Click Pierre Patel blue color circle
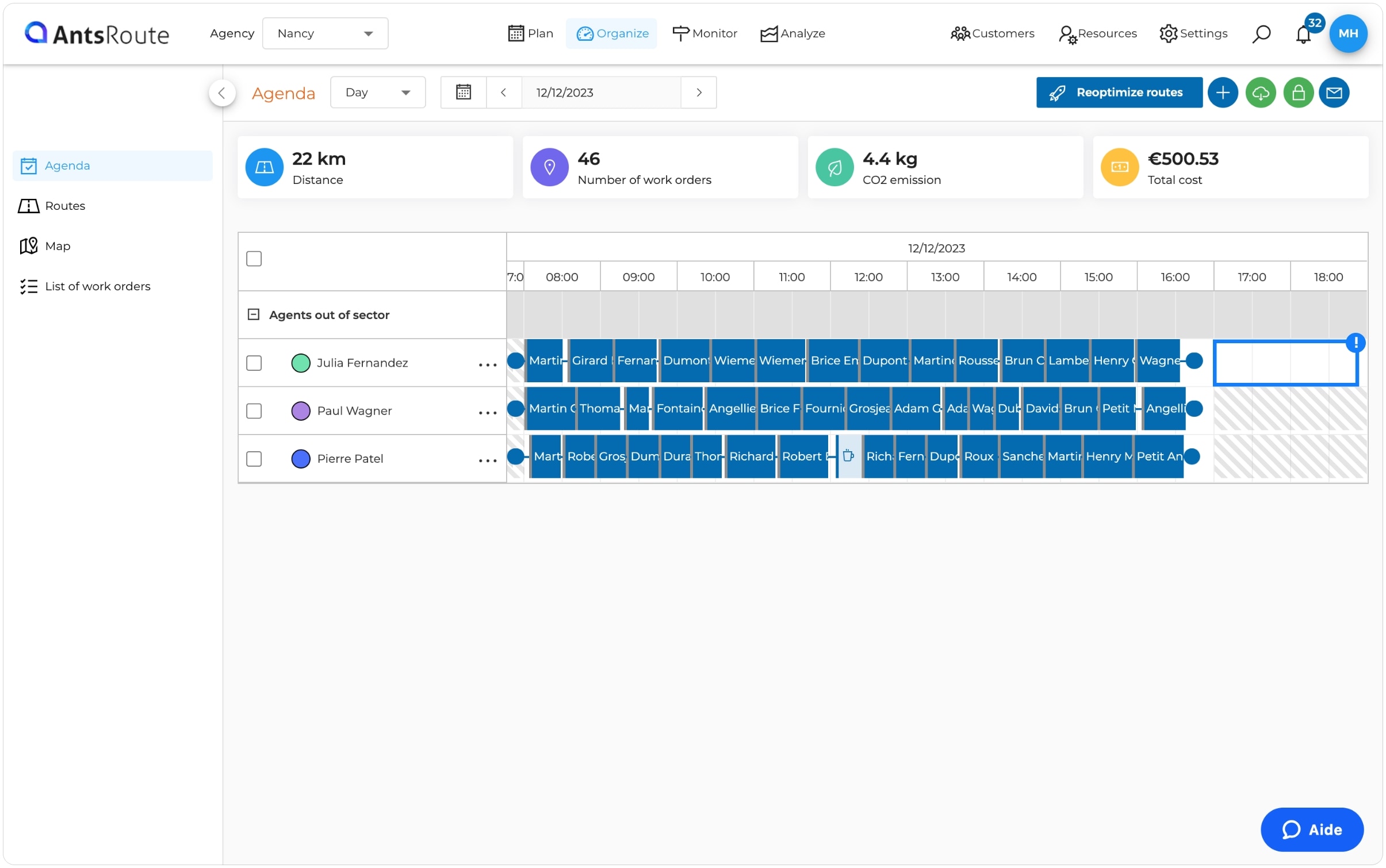The width and height of the screenshot is (1386, 868). pos(301,458)
